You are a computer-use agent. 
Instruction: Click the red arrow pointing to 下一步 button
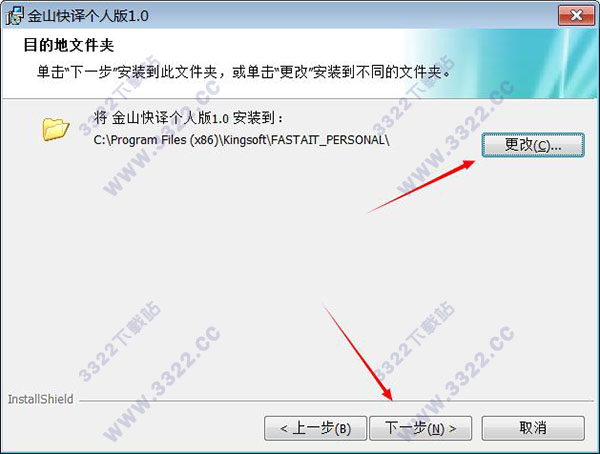pos(359,353)
